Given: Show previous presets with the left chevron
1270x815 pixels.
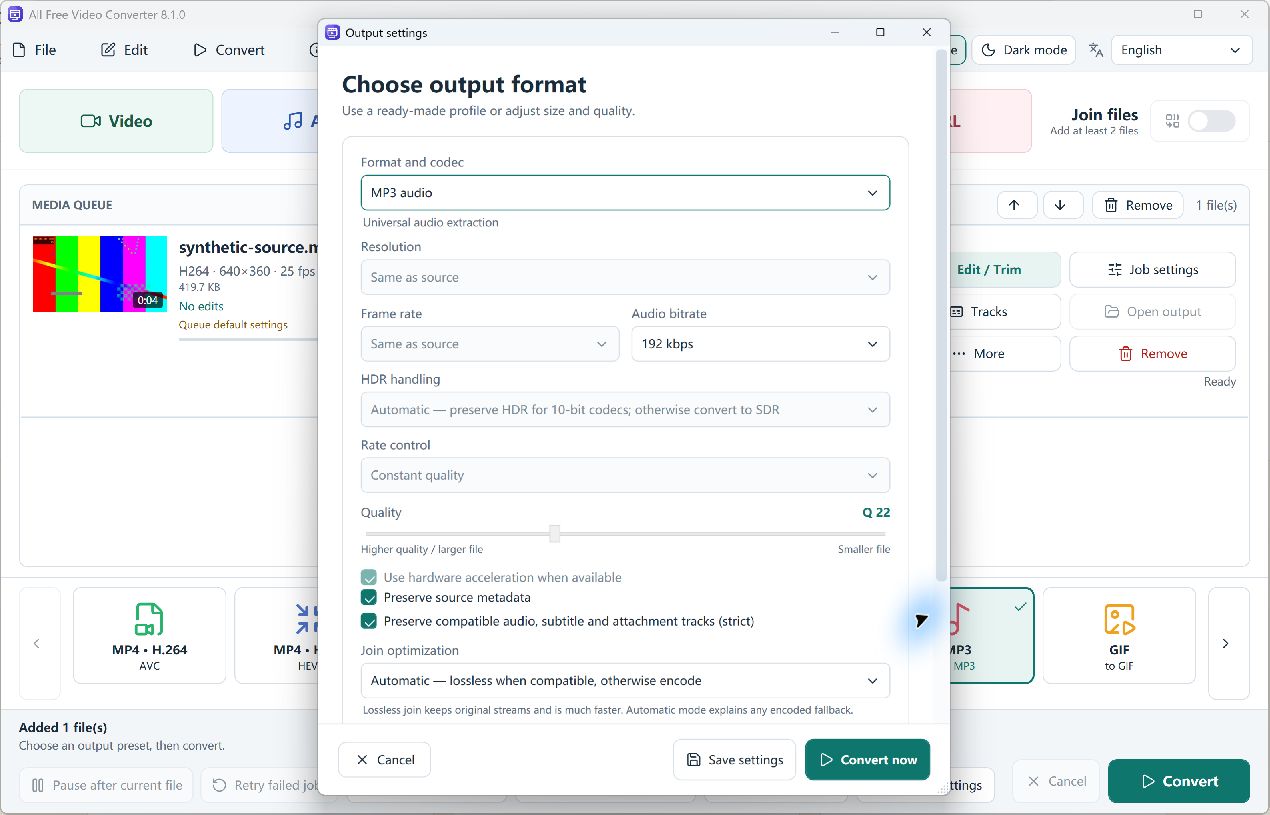Looking at the screenshot, I should (38, 643).
